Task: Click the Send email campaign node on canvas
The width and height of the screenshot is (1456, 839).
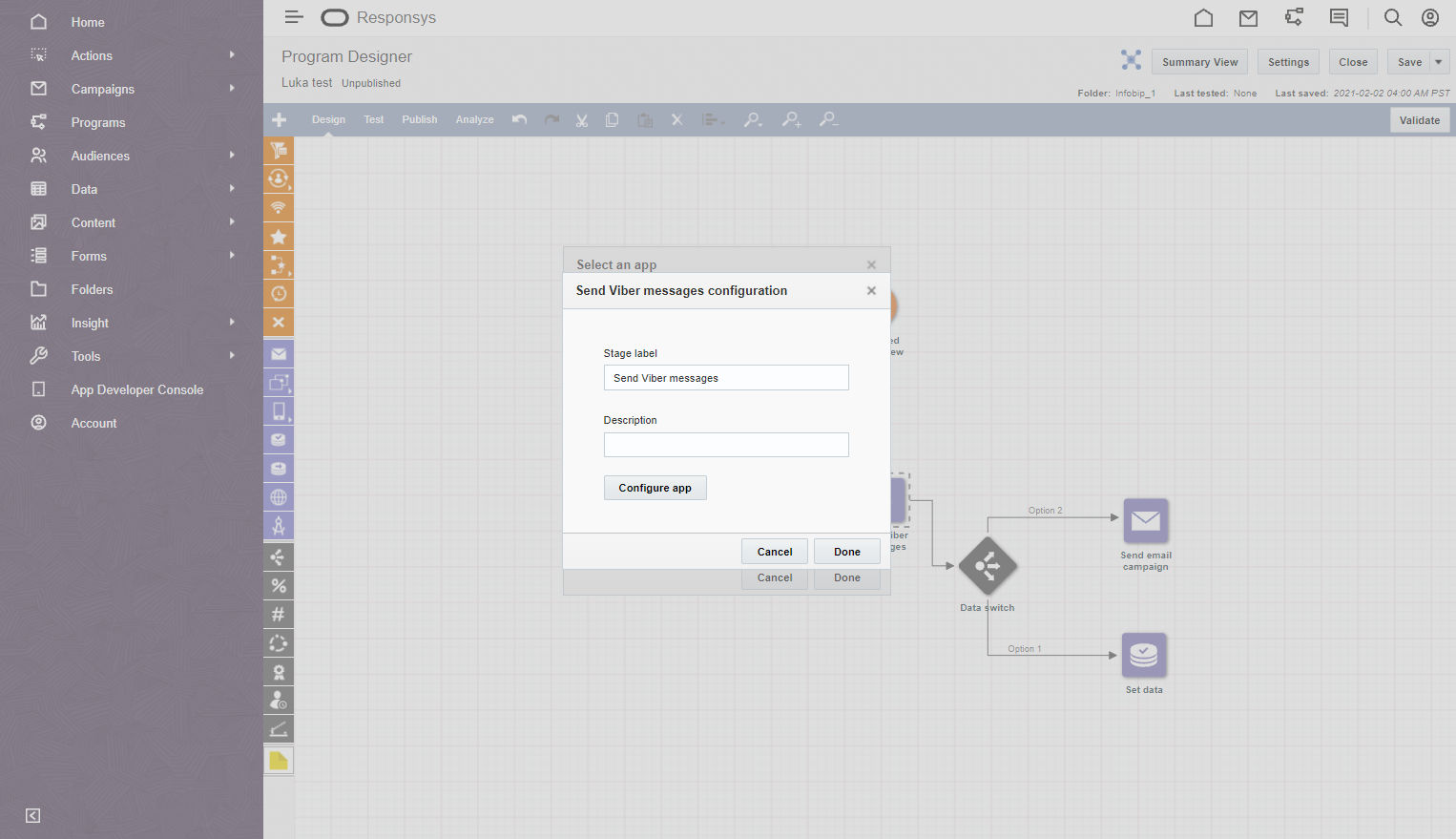Action: (1145, 521)
